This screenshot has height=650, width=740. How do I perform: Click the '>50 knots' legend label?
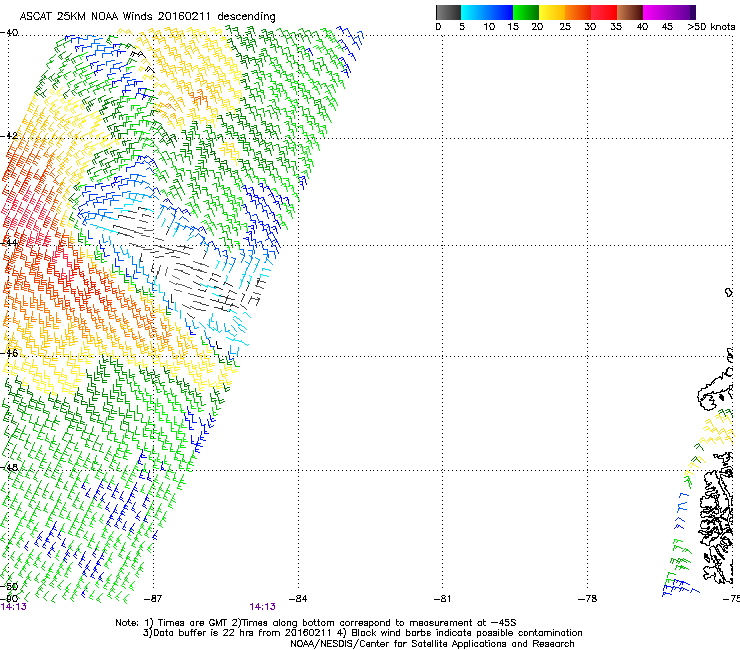point(711,26)
